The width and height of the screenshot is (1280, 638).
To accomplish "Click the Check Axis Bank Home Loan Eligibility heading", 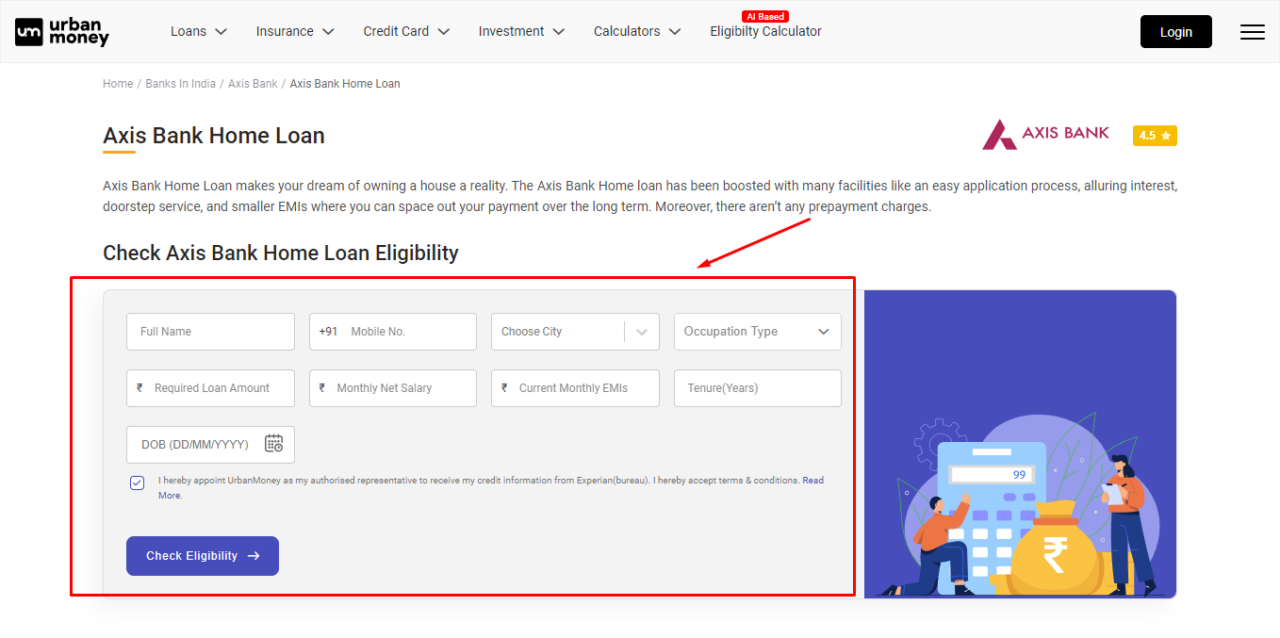I will click(x=281, y=253).
